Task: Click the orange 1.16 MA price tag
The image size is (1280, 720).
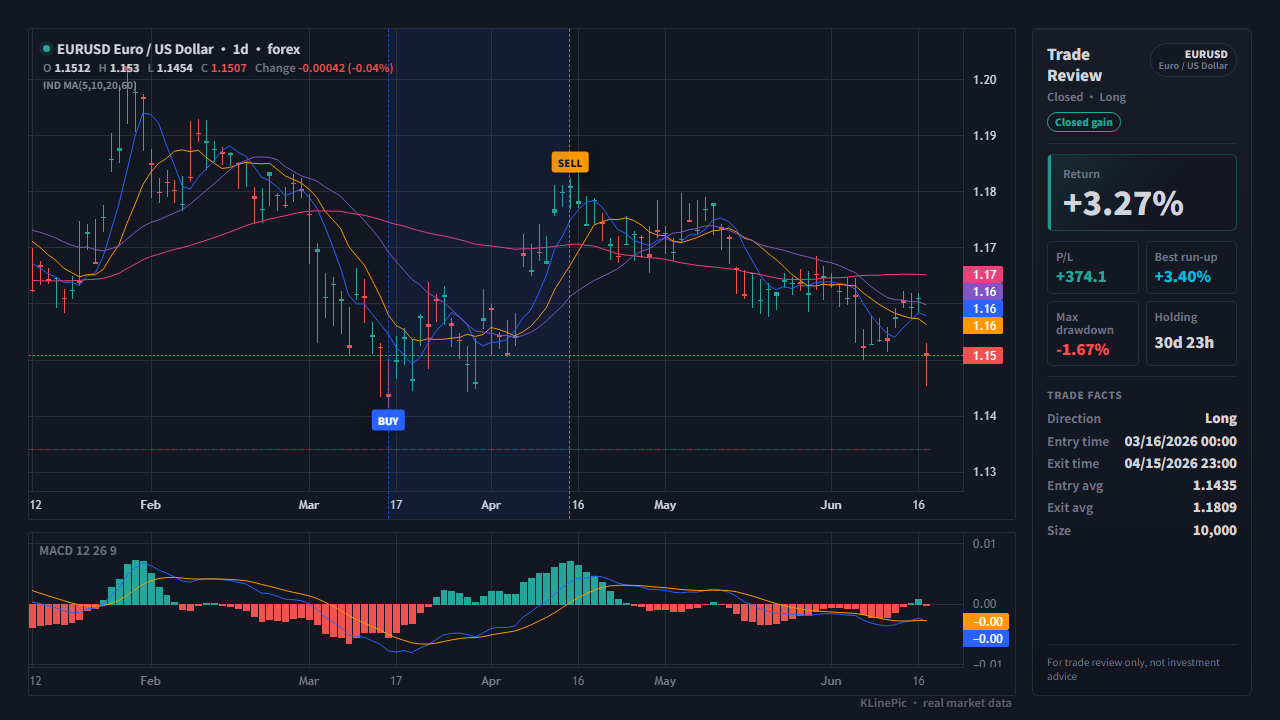Action: (982, 326)
